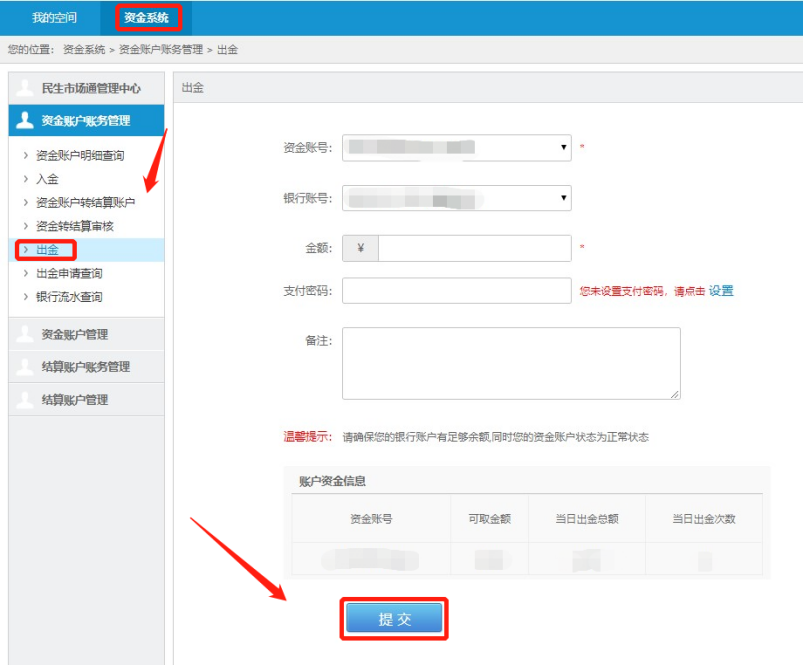Focus the 支付密码 password field
This screenshot has width=803, height=665.
456,291
